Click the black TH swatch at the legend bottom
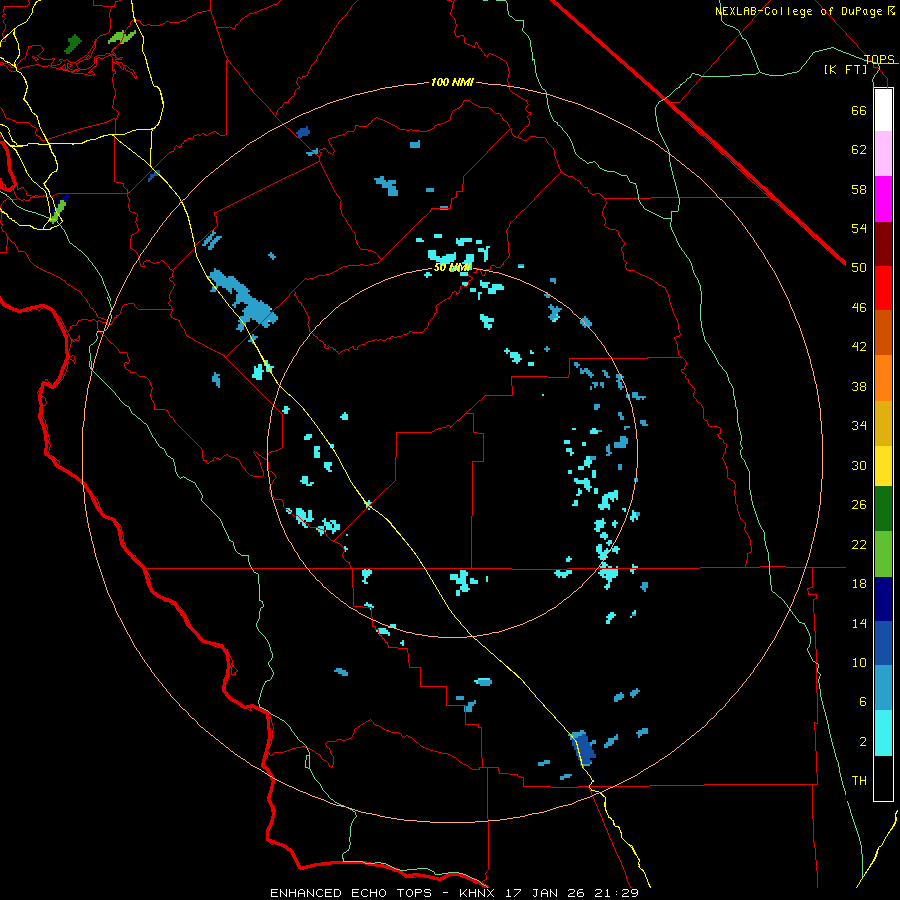Image resolution: width=900 pixels, height=900 pixels. tap(883, 778)
